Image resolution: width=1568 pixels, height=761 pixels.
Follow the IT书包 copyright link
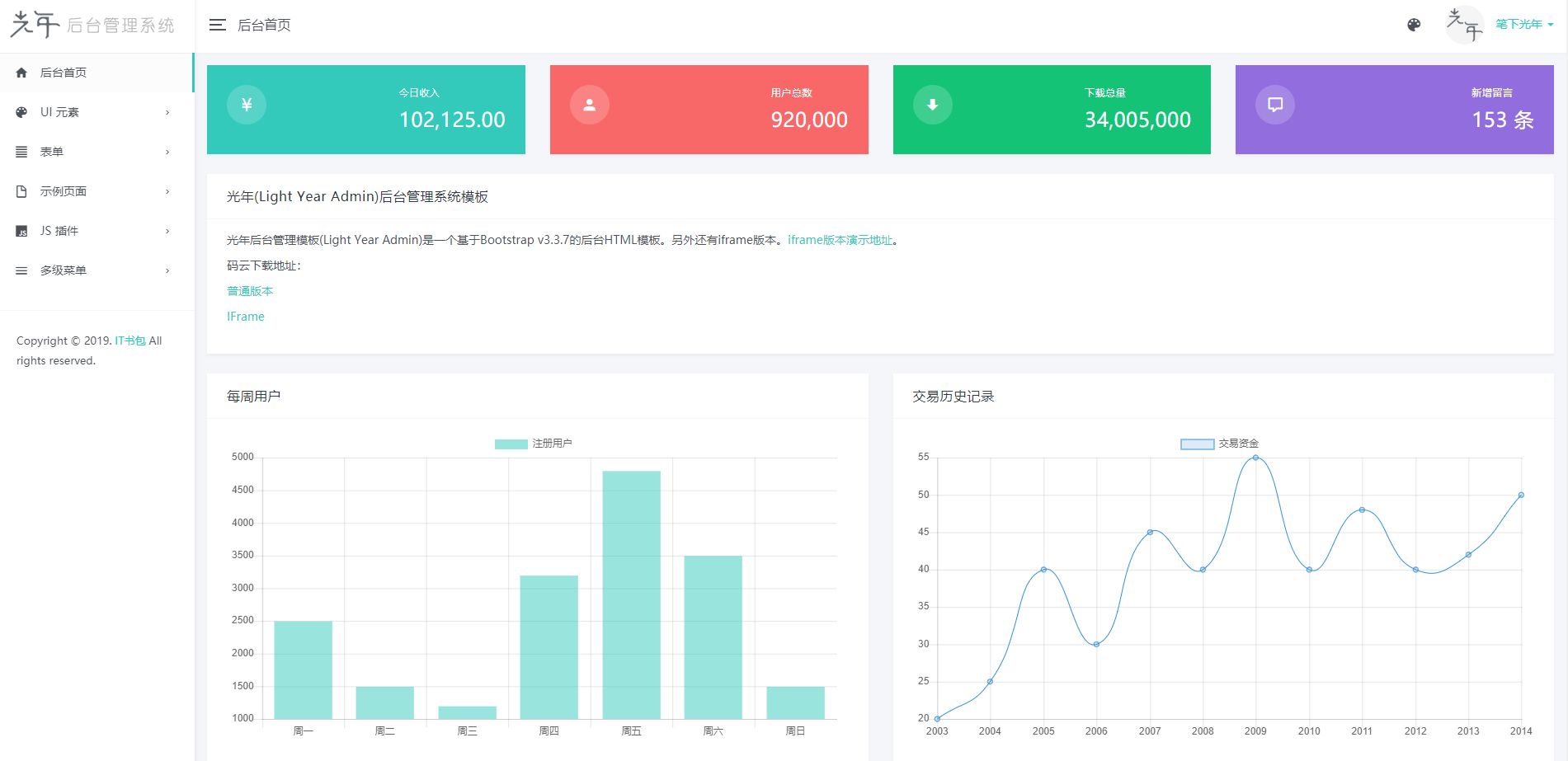[x=129, y=341]
